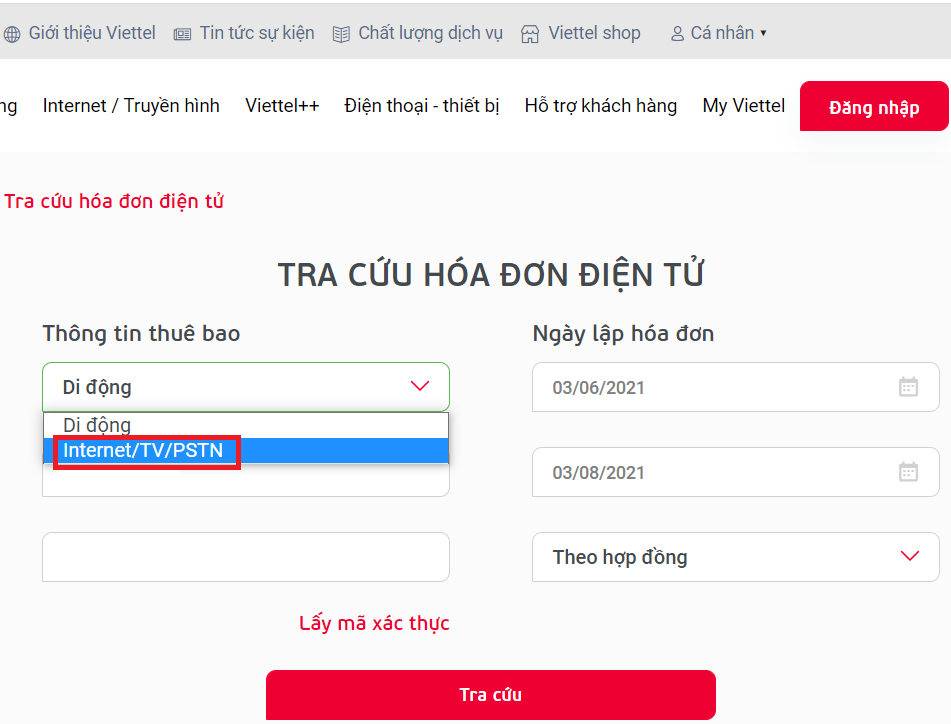
Task: Switch to Hỗ trợ khách hàng
Action: pyautogui.click(x=600, y=105)
